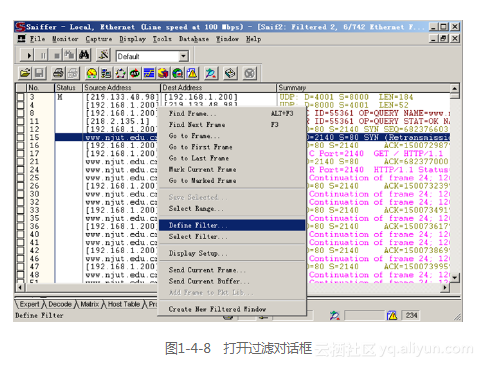Click source cell [219.133.48.98] of frame 3
The height and width of the screenshot is (368, 484).
pyautogui.click(x=121, y=97)
